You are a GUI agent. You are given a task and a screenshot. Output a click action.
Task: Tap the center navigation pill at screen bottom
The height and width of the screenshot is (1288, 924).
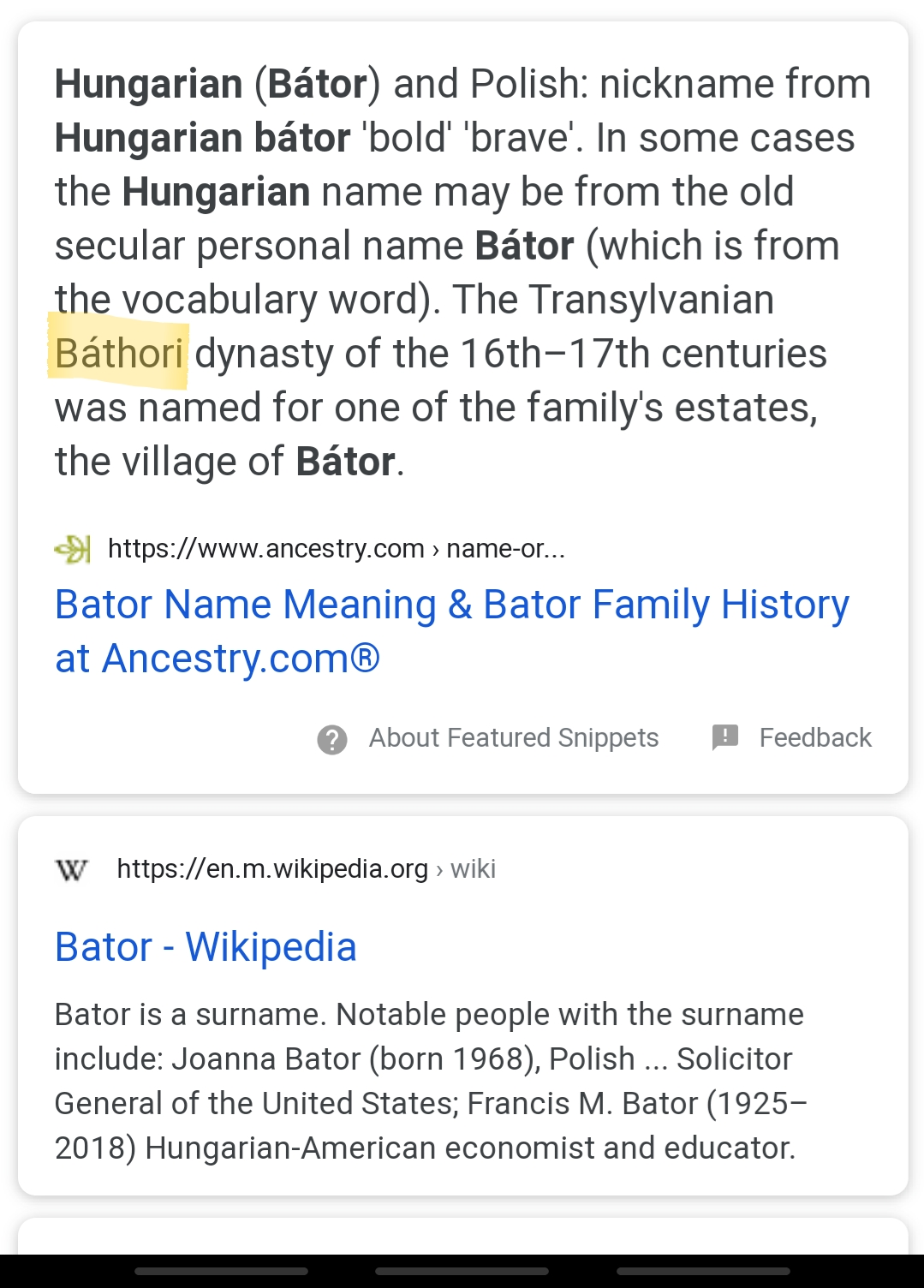click(x=462, y=1272)
